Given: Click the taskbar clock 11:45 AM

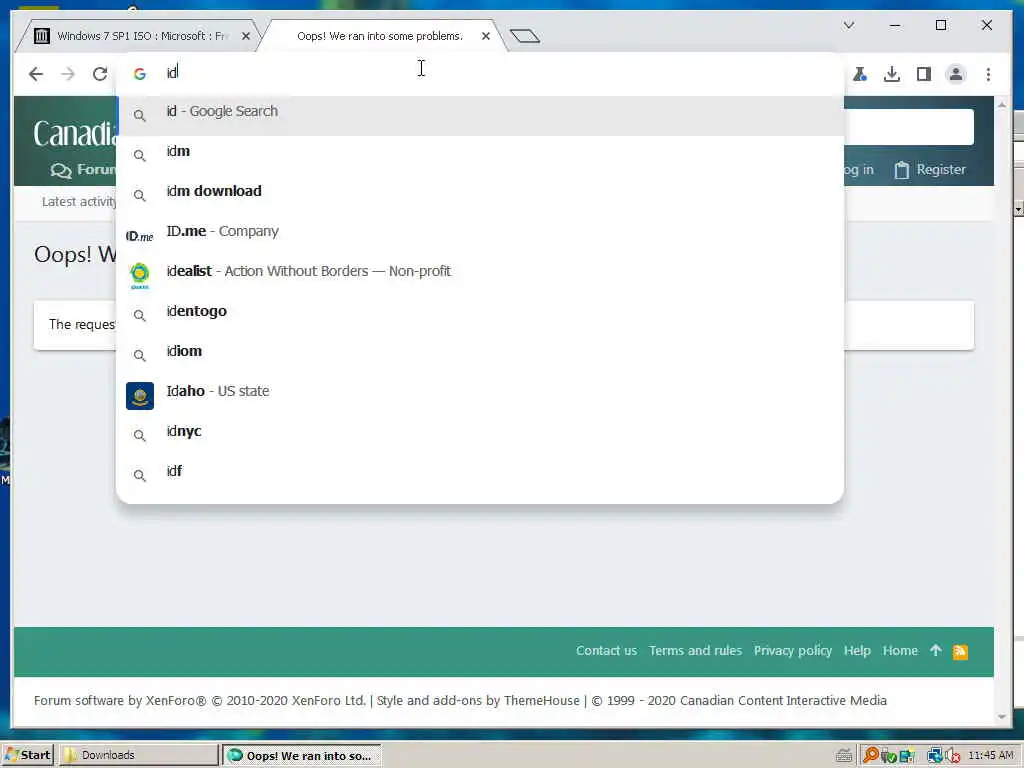Looking at the screenshot, I should 990,755.
